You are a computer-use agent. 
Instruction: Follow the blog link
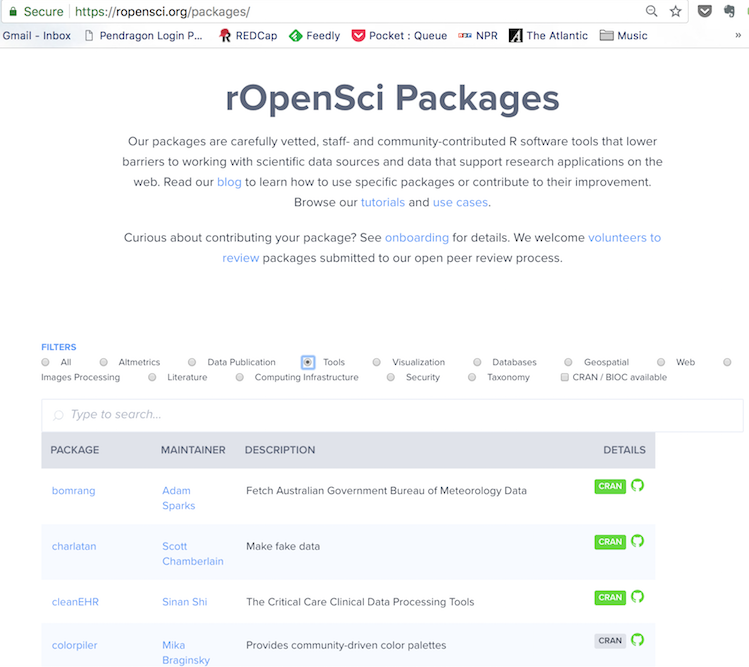(x=229, y=182)
